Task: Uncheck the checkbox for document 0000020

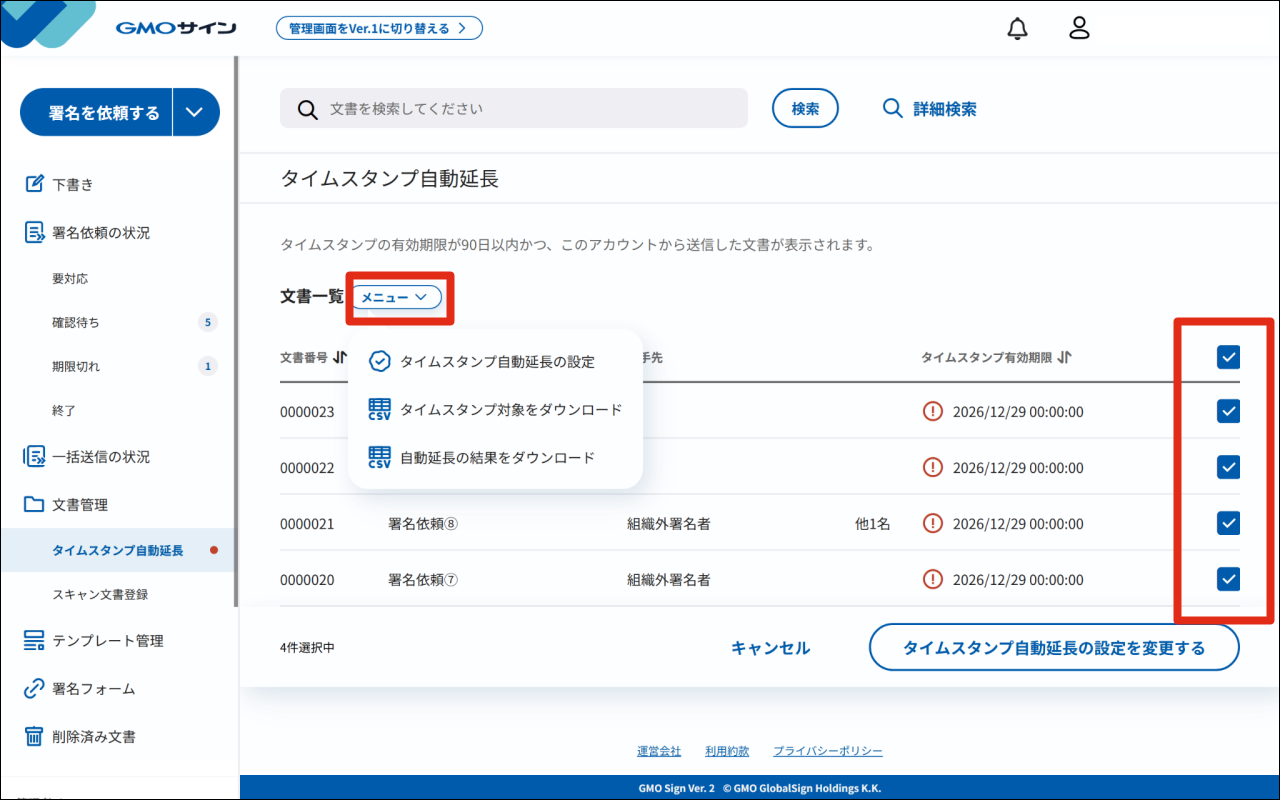Action: [1228, 579]
